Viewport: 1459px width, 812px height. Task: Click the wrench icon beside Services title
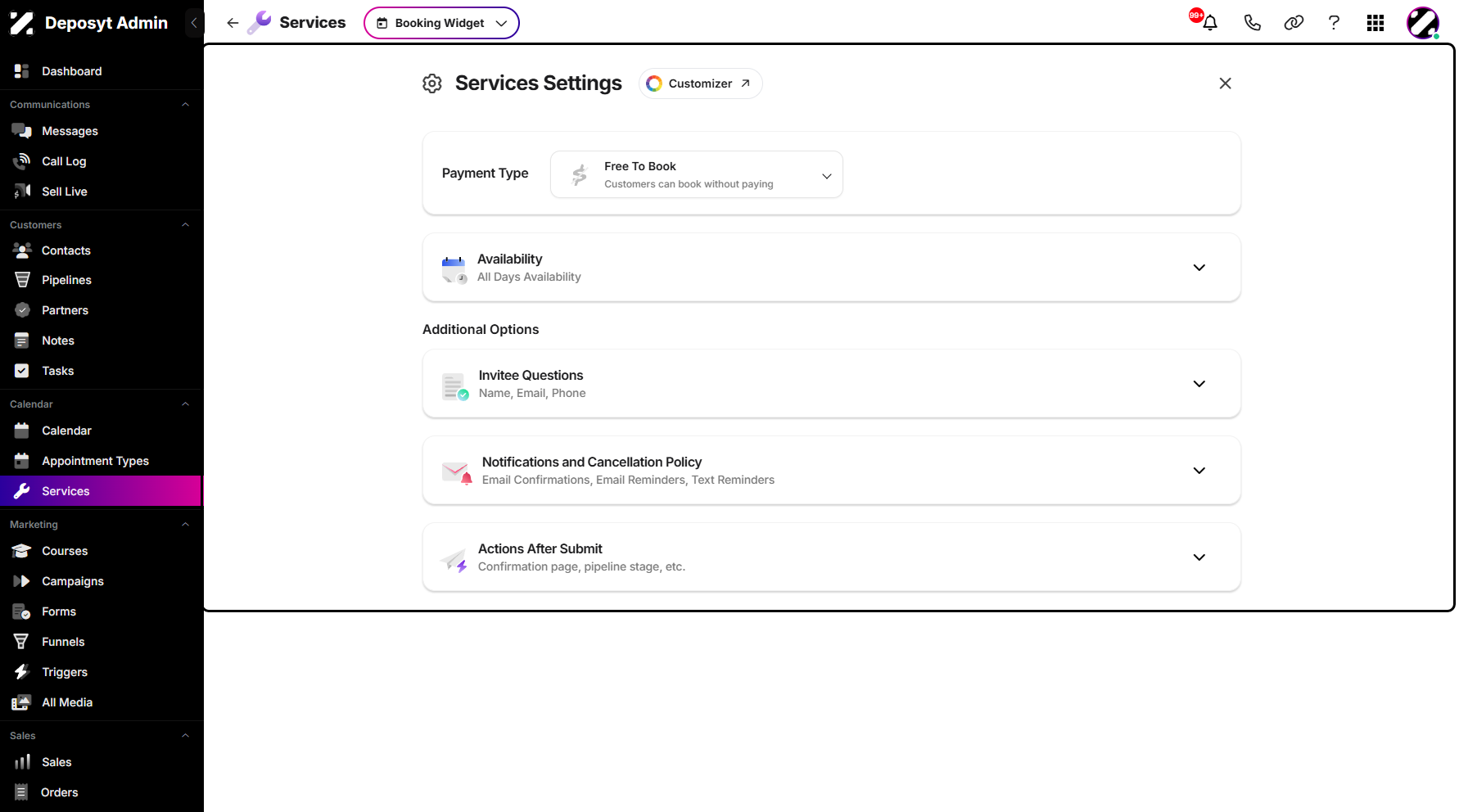[x=259, y=22]
